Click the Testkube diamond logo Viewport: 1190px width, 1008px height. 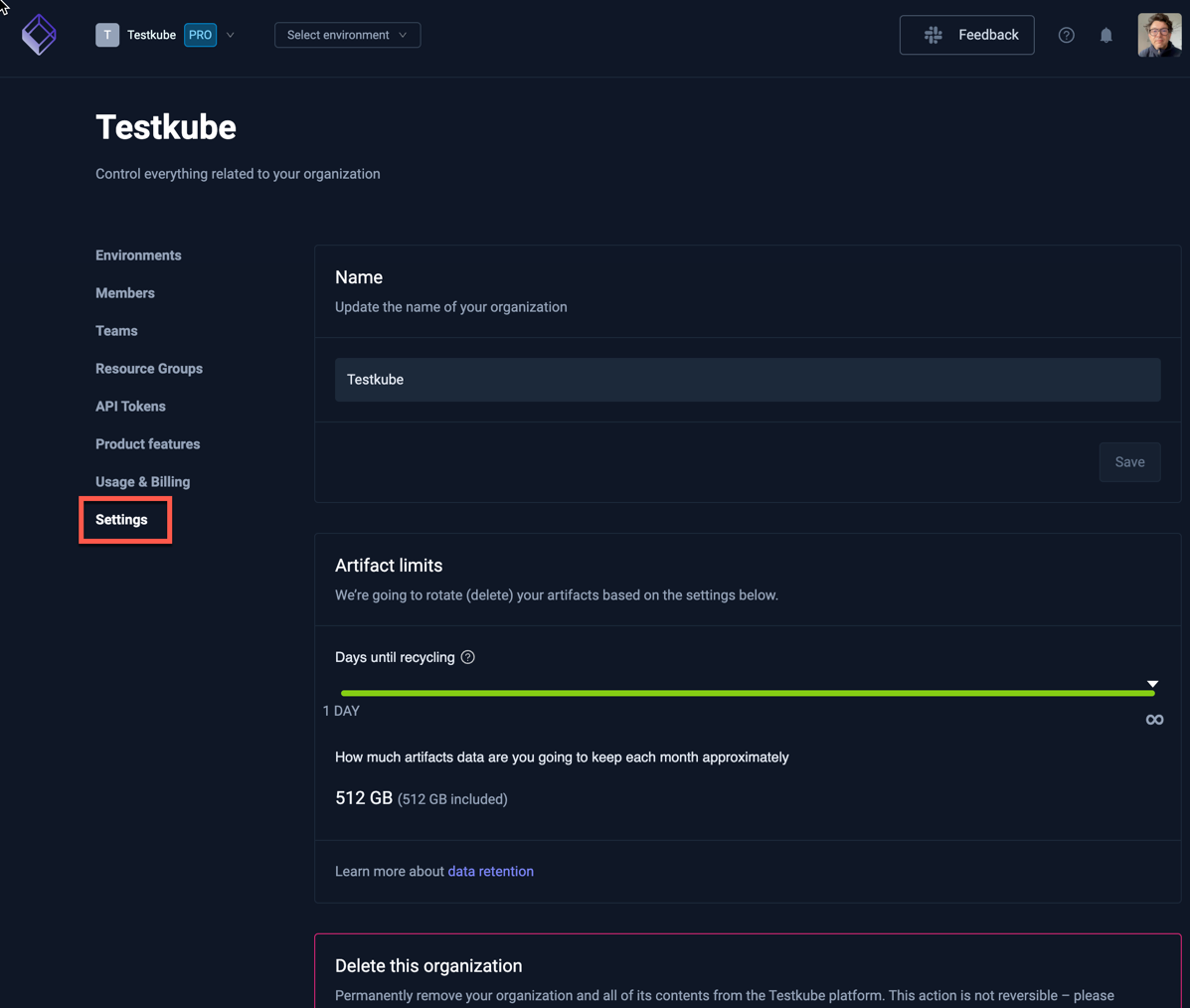point(39,35)
